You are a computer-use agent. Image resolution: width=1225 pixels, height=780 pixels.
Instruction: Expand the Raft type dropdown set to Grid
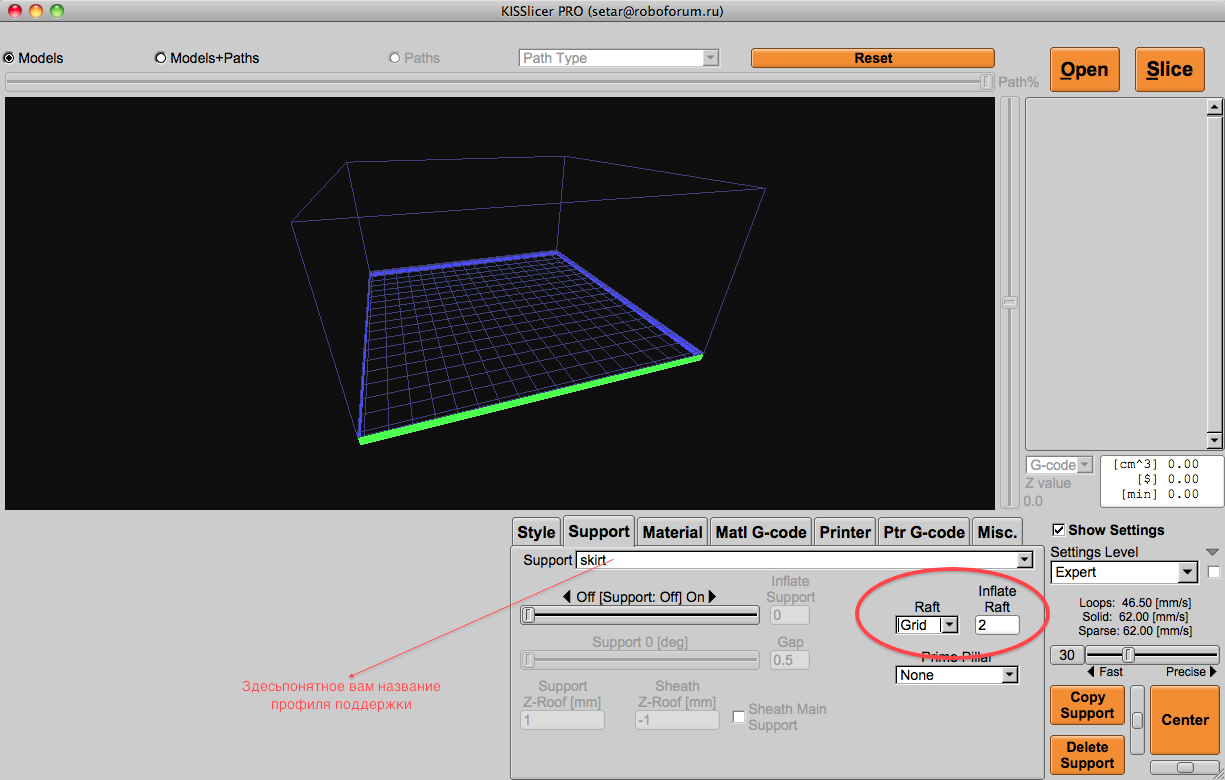[x=949, y=625]
